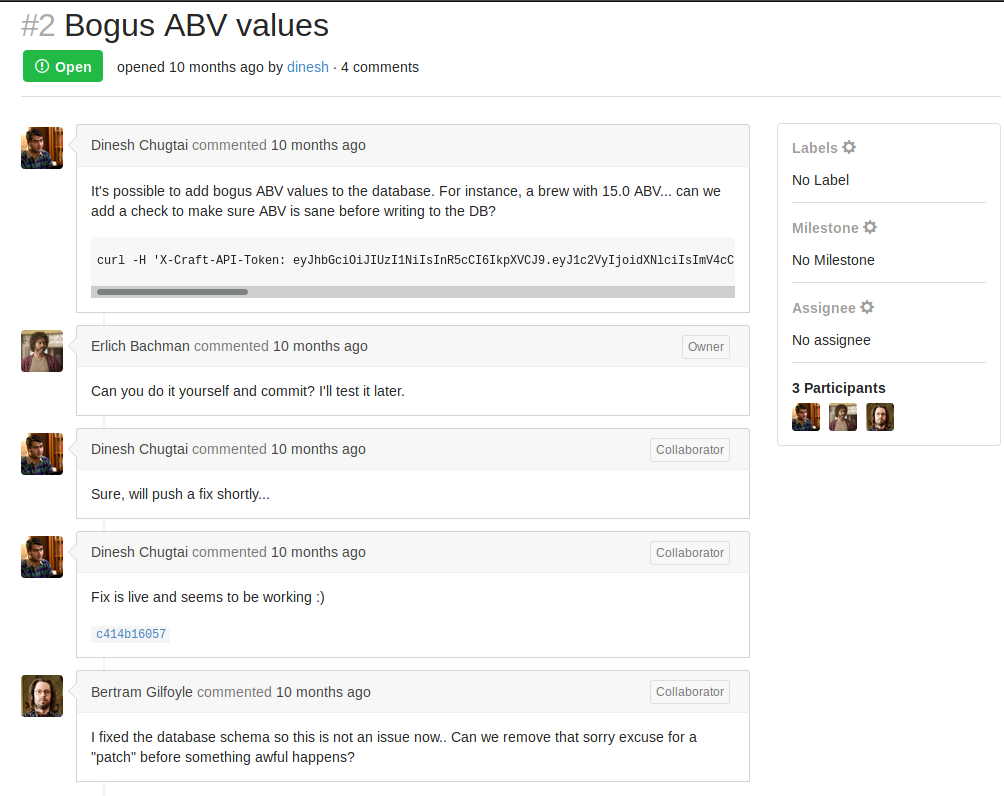This screenshot has height=796, width=1004.
Task: Click the Owner badge on Erlich's comment
Action: 705,347
